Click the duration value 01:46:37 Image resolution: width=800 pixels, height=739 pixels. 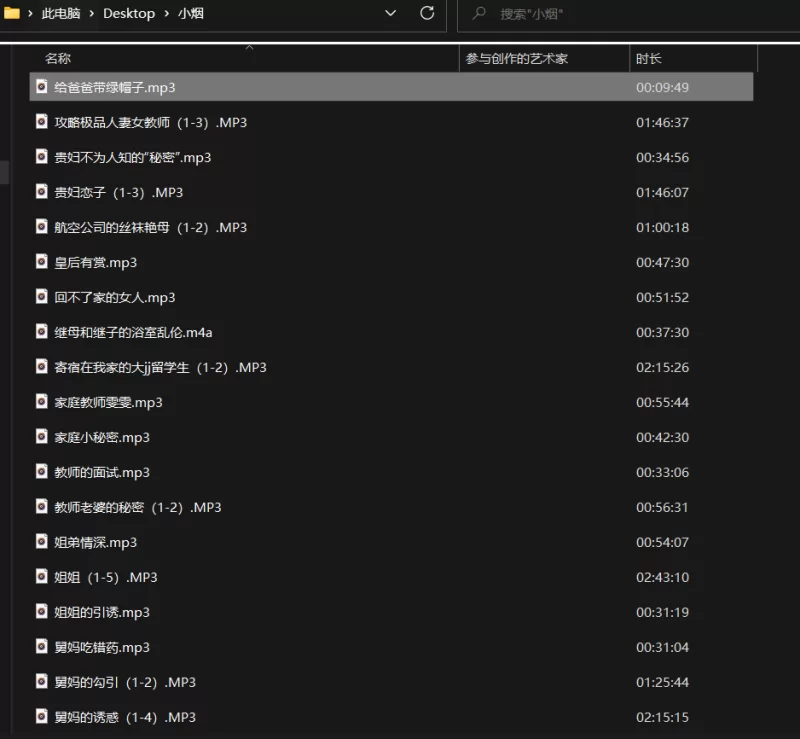662,122
